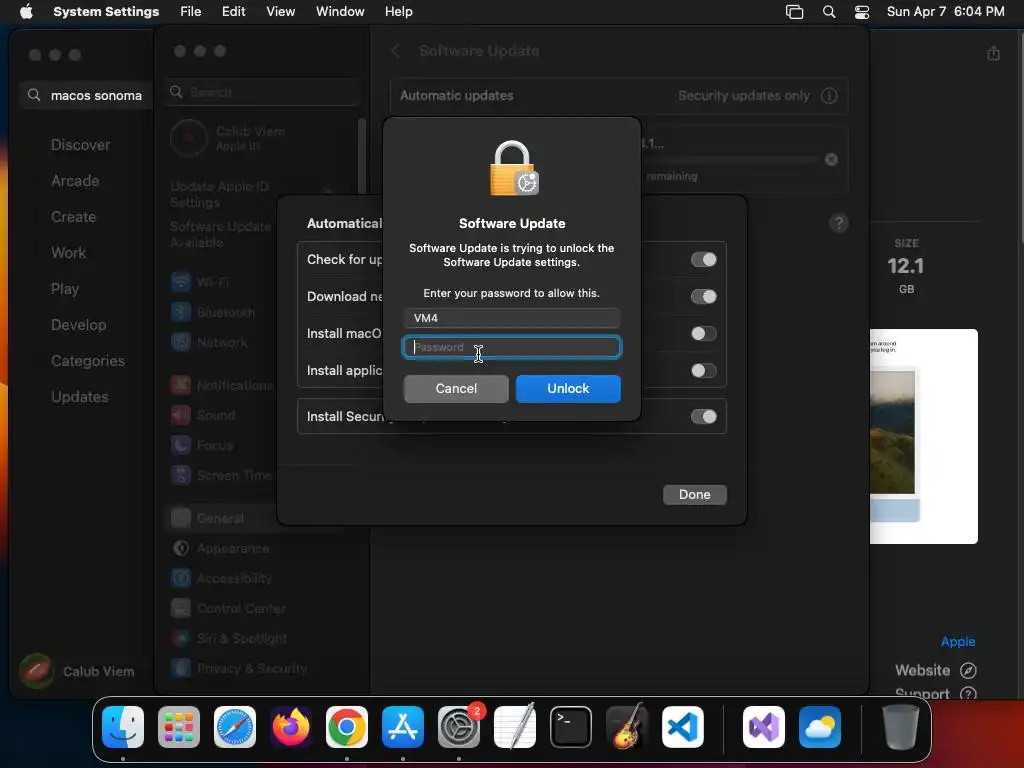Open the Window menu

point(340,12)
